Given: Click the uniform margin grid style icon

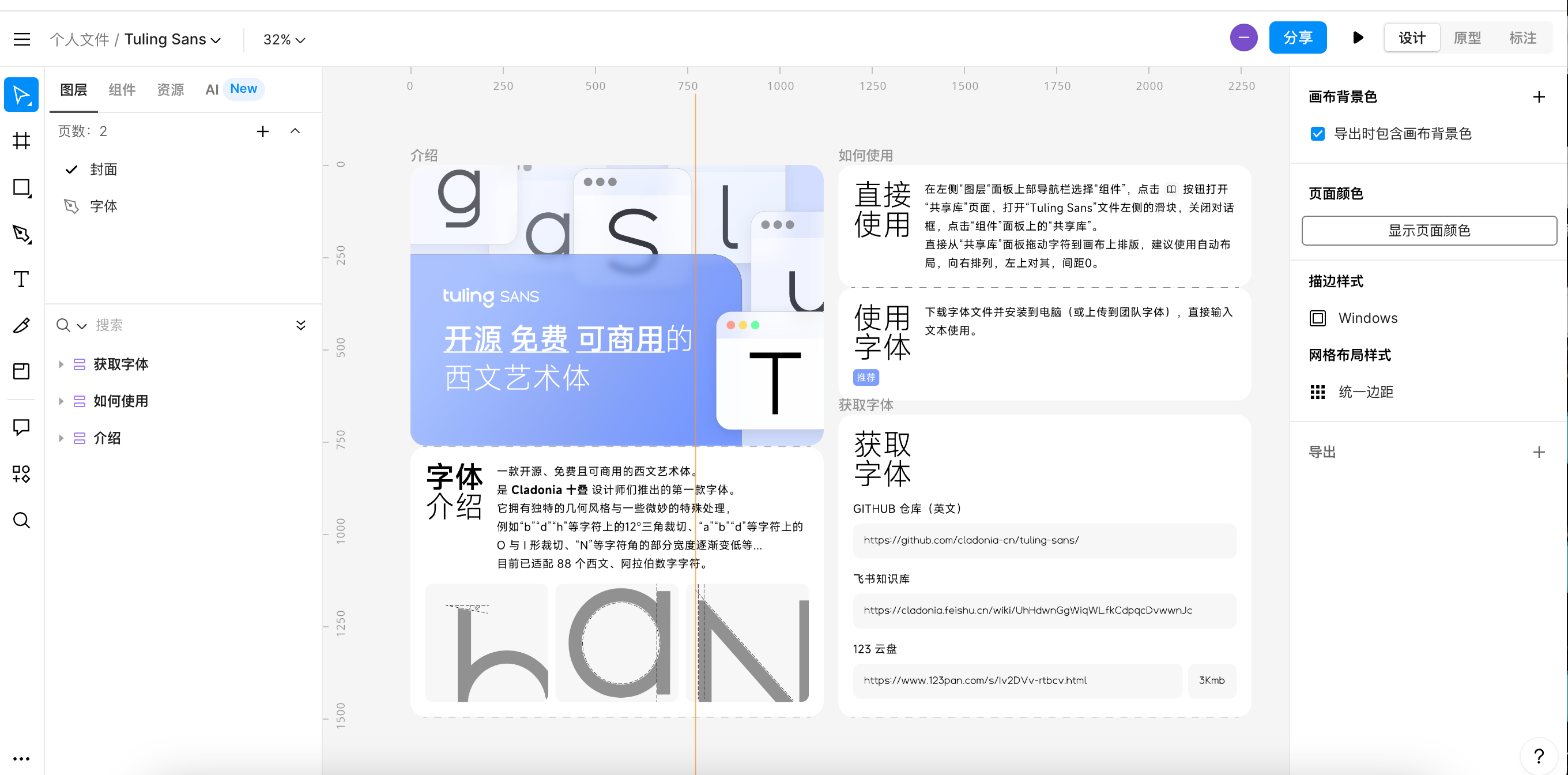Looking at the screenshot, I should [x=1317, y=392].
